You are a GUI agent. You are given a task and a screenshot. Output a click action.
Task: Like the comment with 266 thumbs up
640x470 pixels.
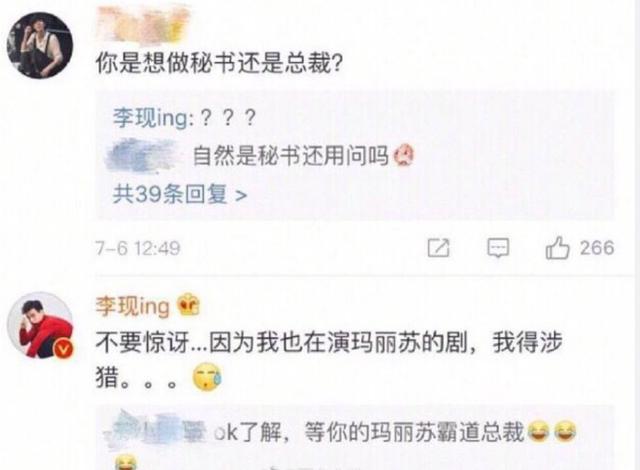[x=557, y=248]
